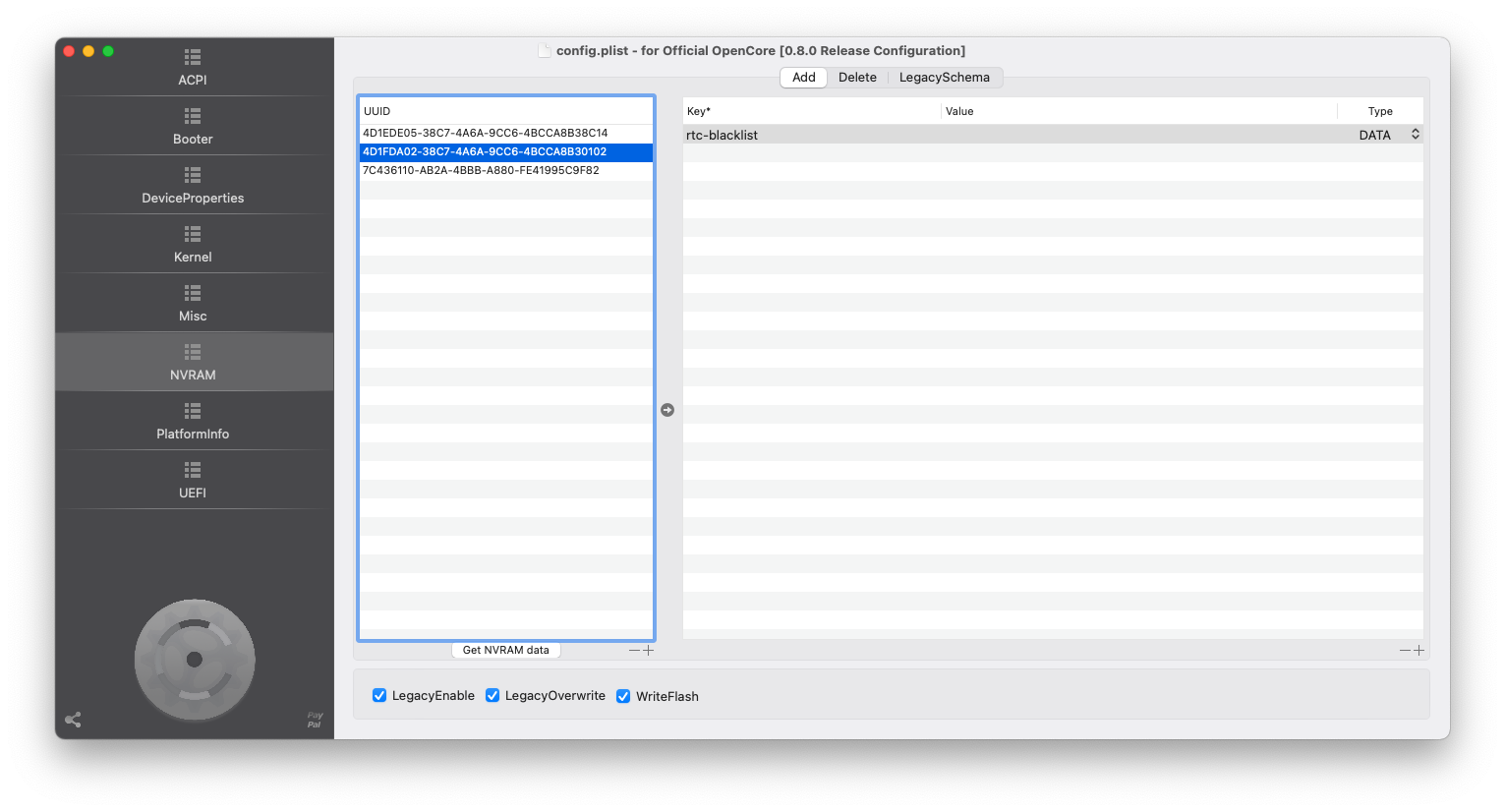The image size is (1505, 812).
Task: Open the PlatformInfo section icon
Action: [x=193, y=411]
